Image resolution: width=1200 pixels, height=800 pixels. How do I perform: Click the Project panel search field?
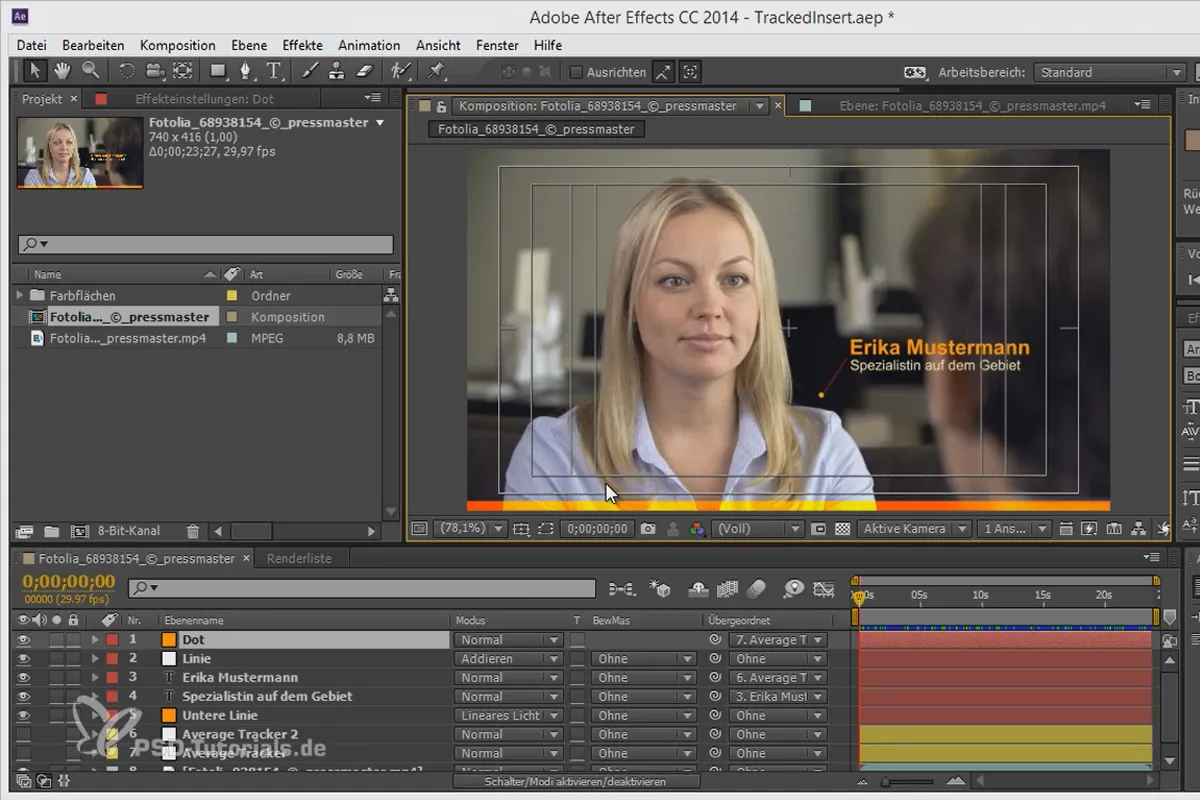click(206, 244)
